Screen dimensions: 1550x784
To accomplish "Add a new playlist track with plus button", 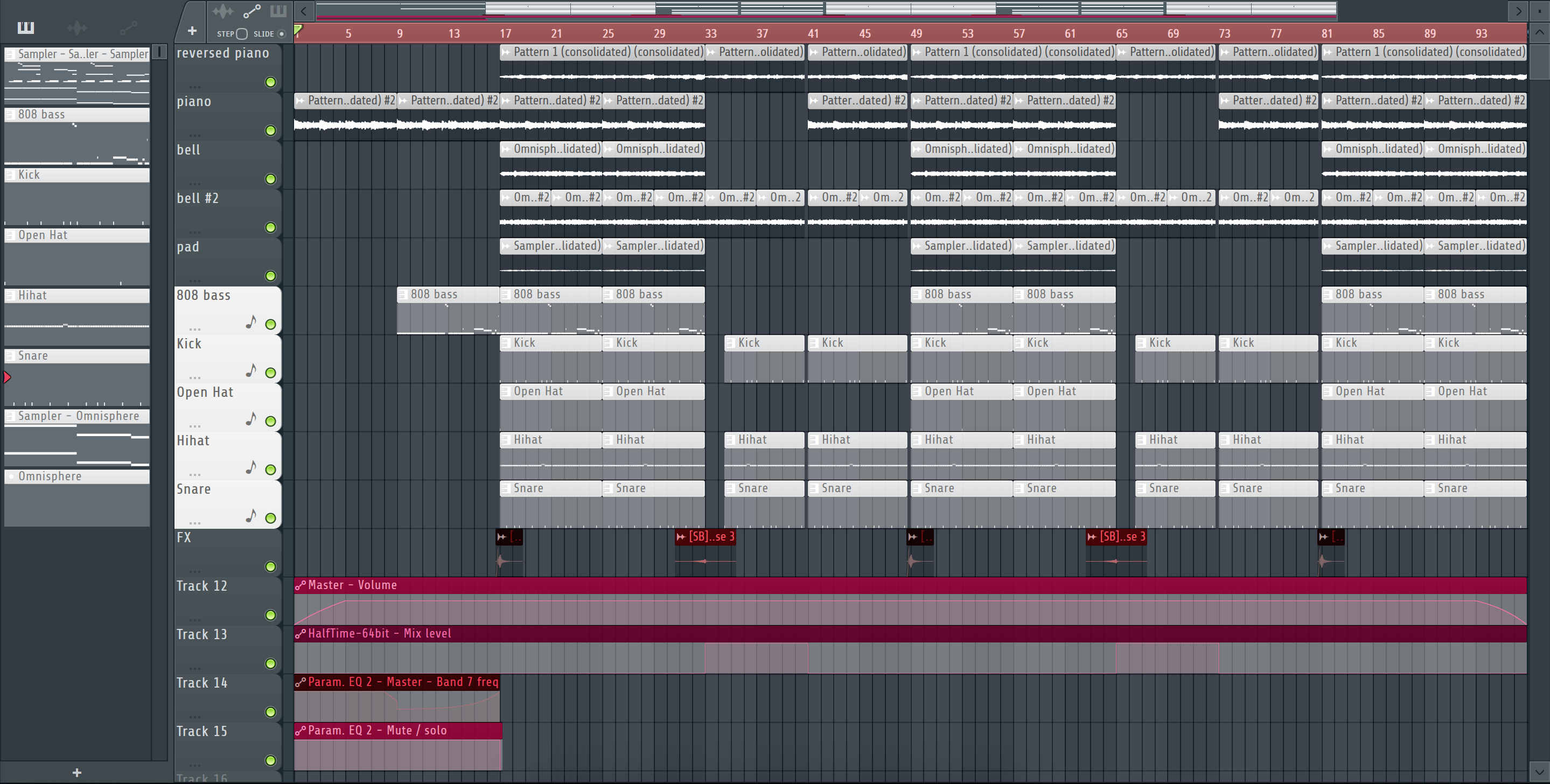I will [192, 31].
